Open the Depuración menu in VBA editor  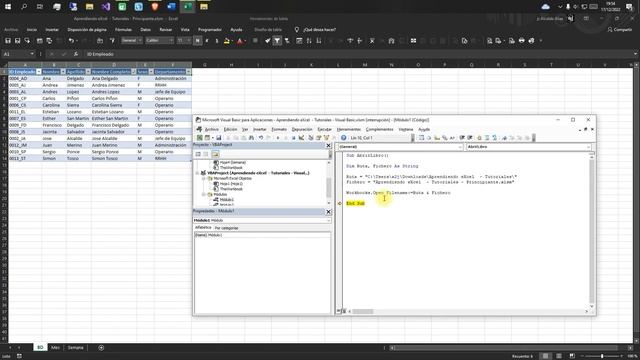pyautogui.click(x=302, y=129)
